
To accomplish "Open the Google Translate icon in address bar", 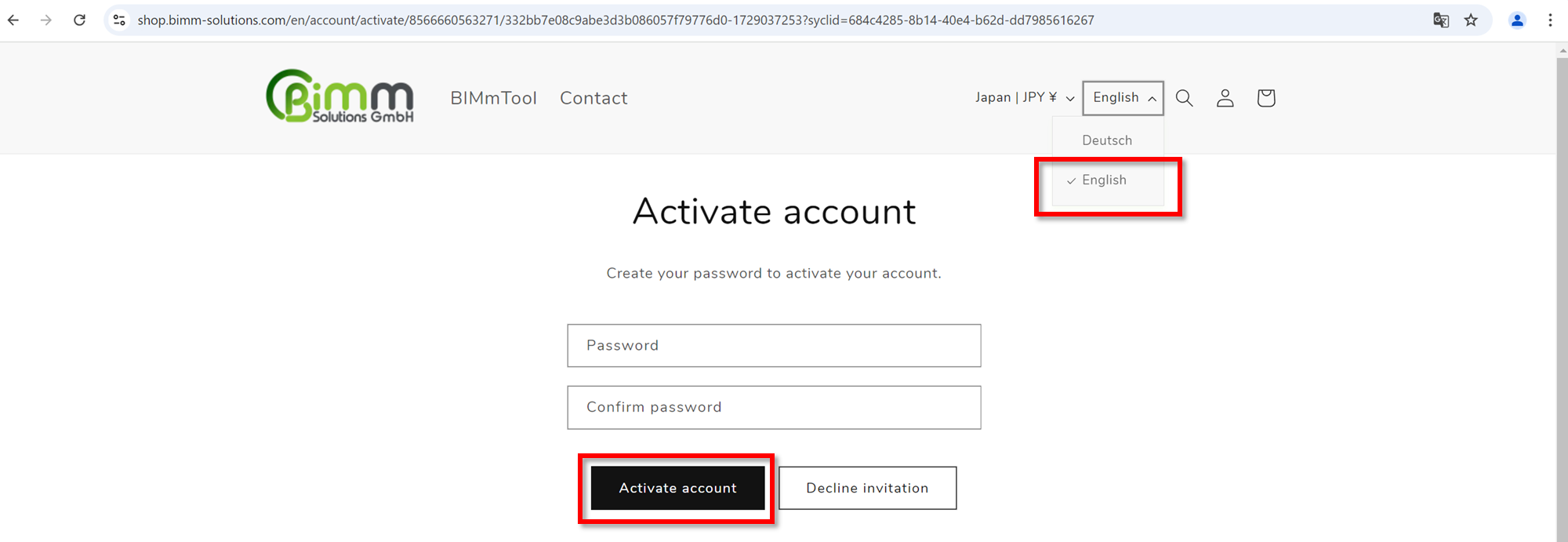I will click(x=1441, y=20).
